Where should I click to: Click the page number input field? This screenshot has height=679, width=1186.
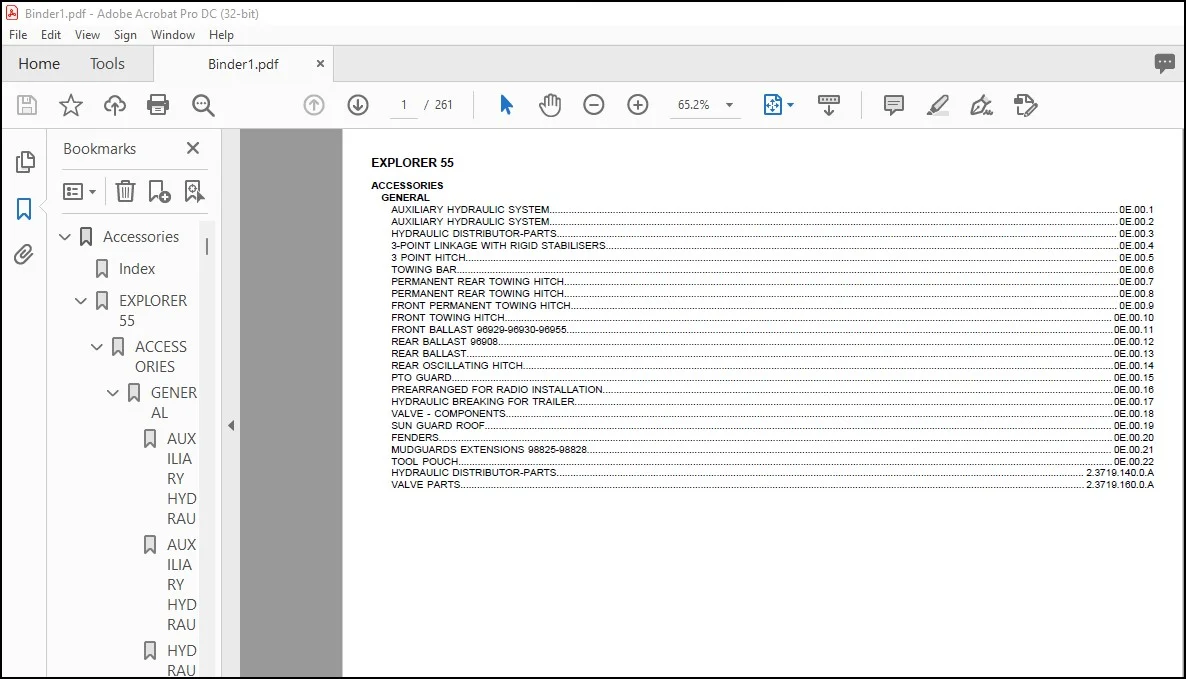(404, 105)
